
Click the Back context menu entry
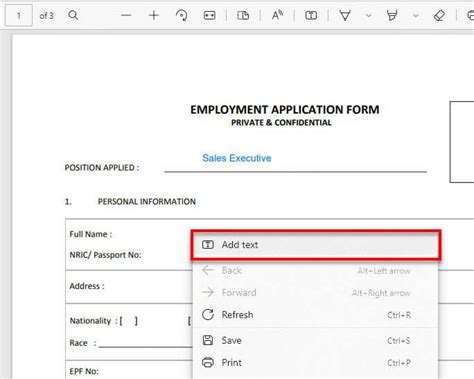[315, 270]
